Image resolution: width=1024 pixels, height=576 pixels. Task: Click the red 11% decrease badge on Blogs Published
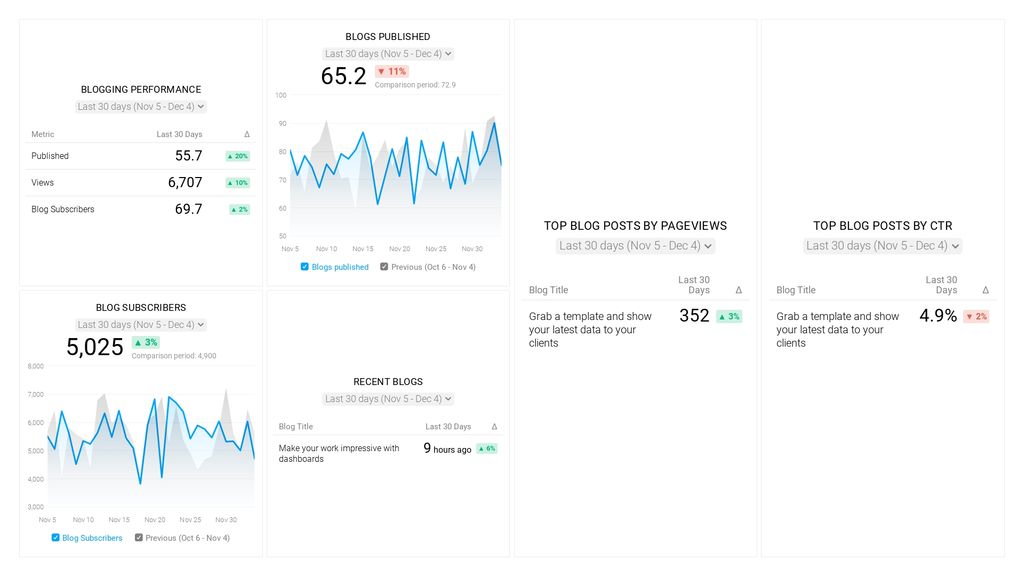pyautogui.click(x=392, y=72)
